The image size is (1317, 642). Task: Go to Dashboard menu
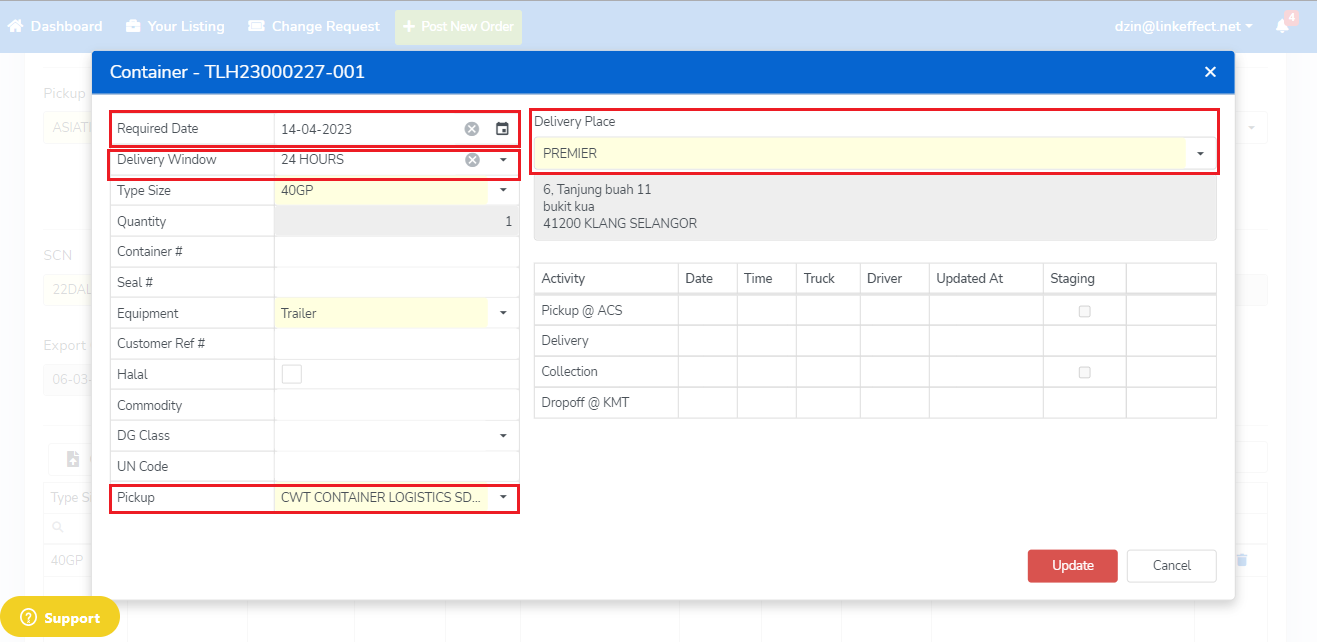(x=56, y=26)
